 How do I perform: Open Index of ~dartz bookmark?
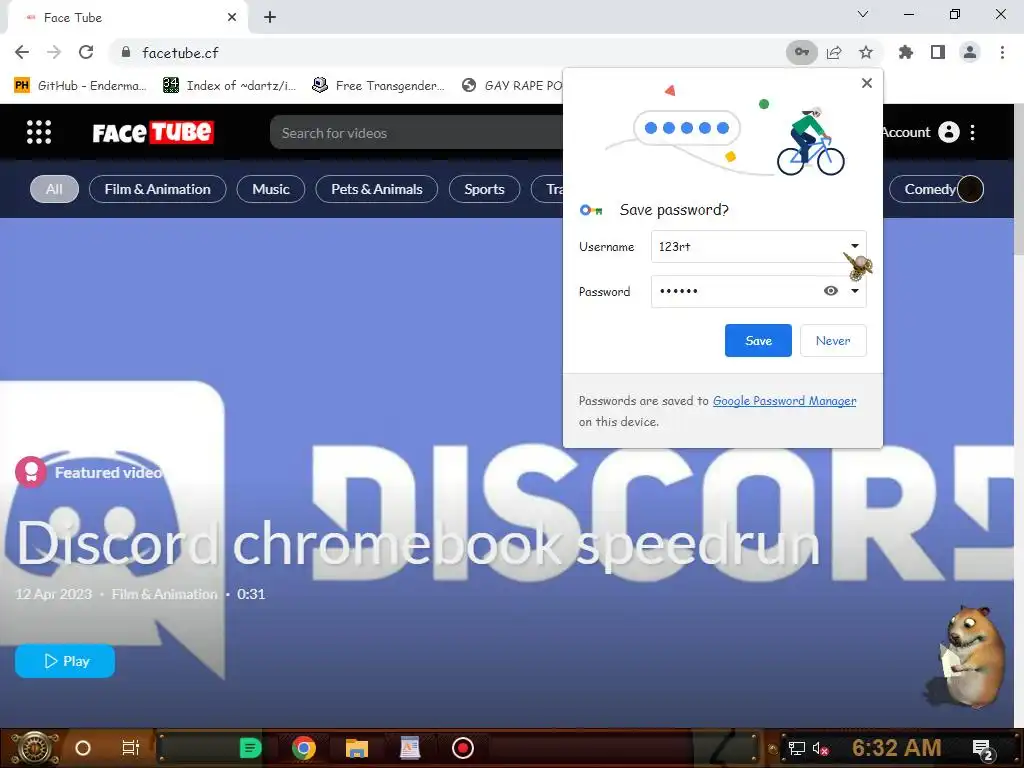pos(230,86)
